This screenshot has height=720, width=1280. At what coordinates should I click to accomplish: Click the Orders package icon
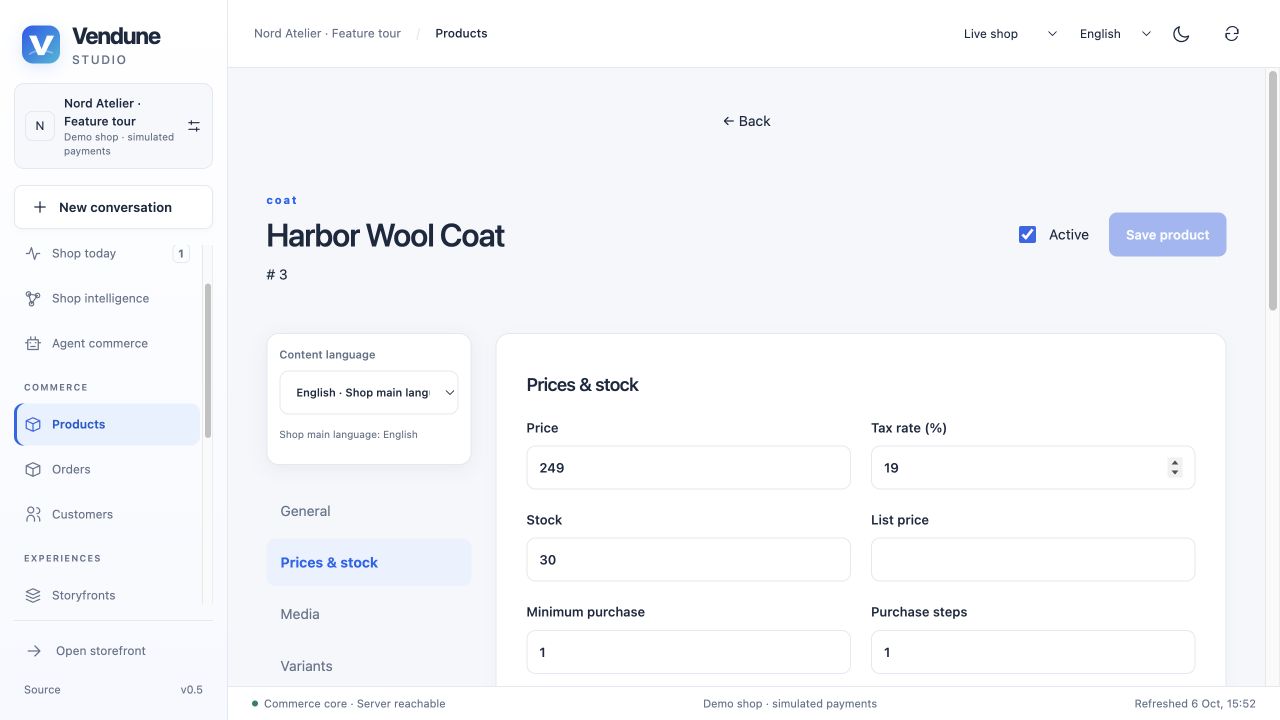click(33, 469)
